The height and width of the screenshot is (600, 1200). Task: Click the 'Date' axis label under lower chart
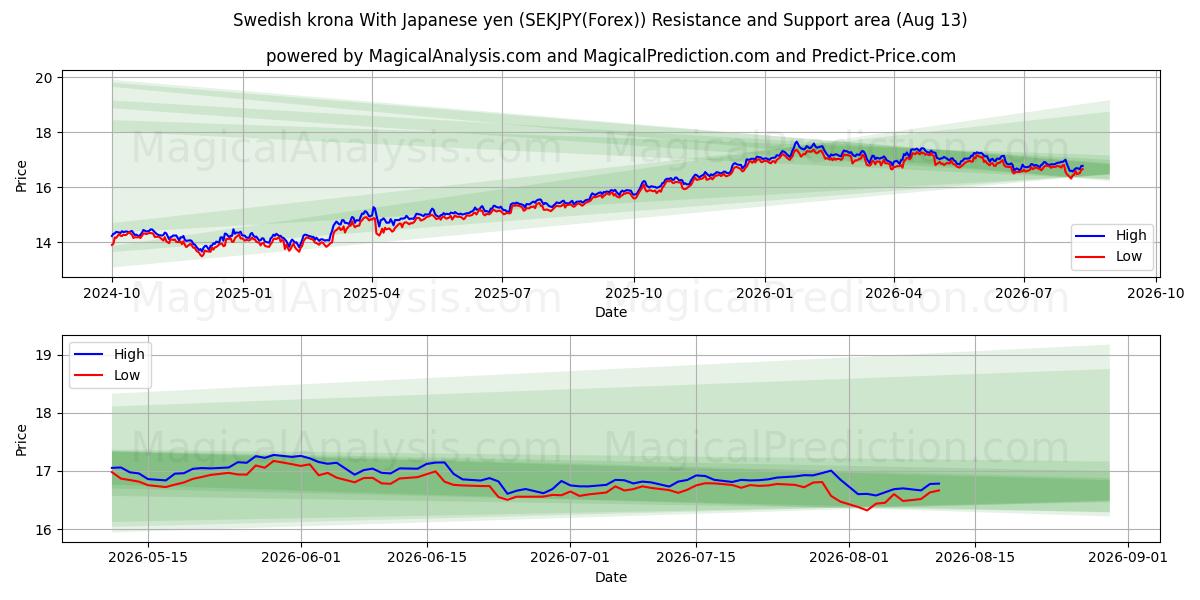coord(611,577)
